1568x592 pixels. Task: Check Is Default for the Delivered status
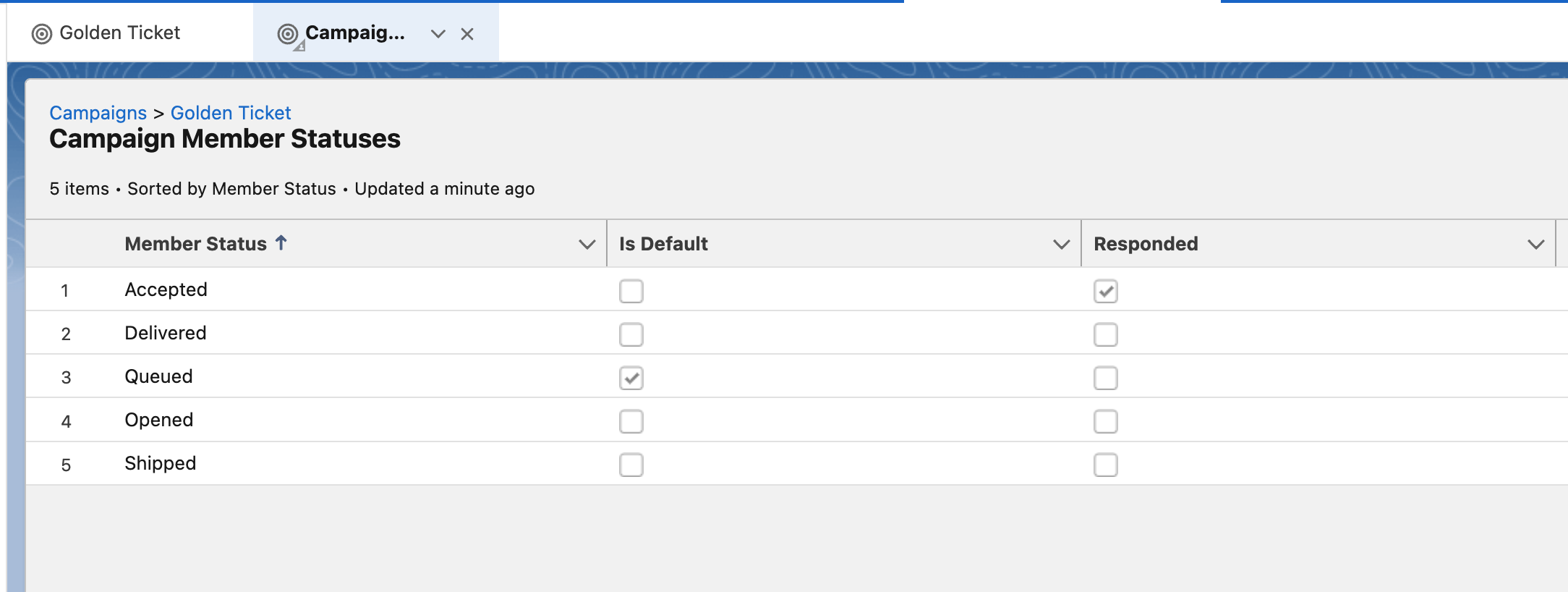click(x=631, y=334)
